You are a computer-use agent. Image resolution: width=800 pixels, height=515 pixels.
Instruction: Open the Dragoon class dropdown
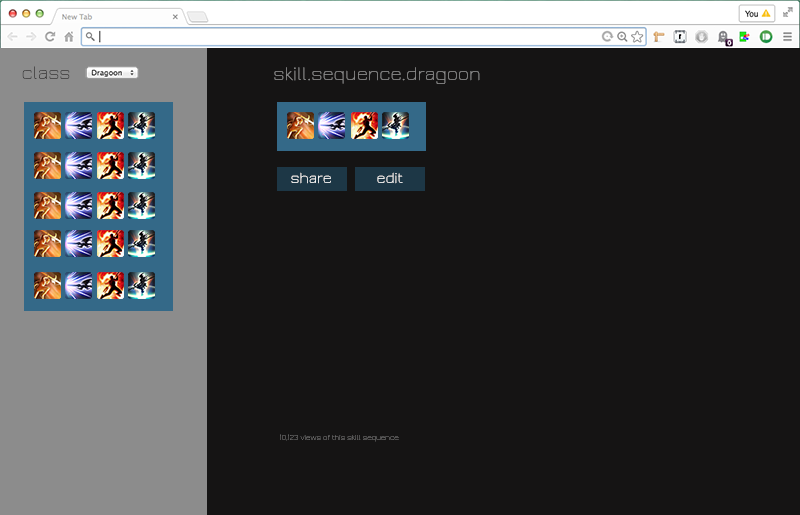coord(112,73)
